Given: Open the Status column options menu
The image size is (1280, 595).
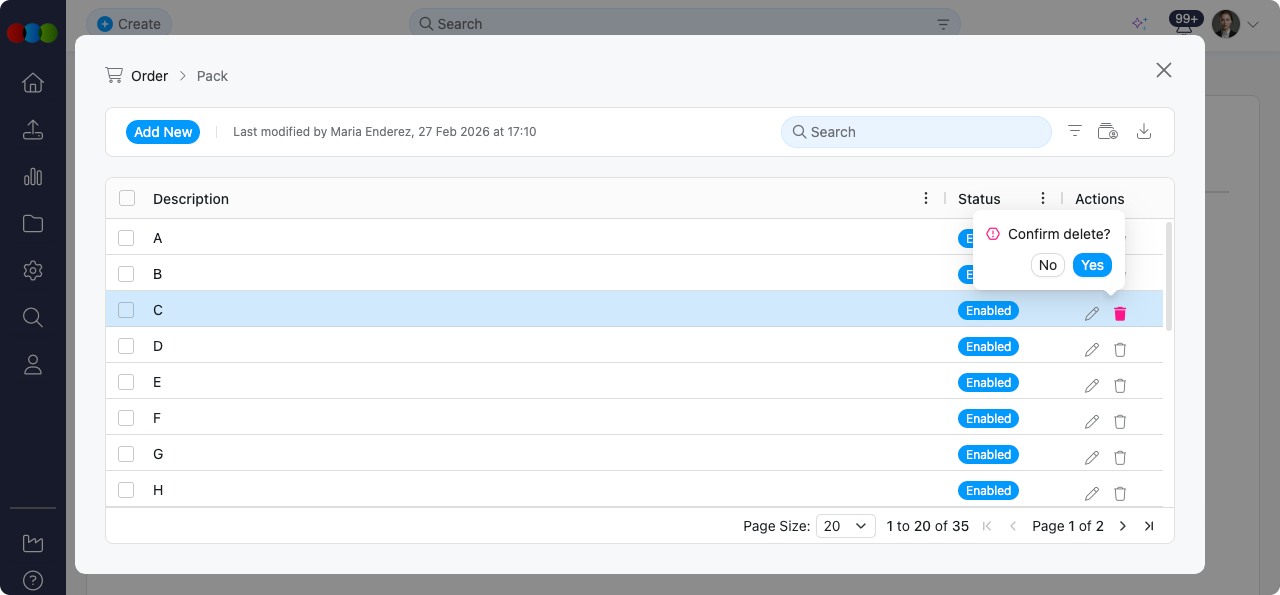Looking at the screenshot, I should (1043, 198).
